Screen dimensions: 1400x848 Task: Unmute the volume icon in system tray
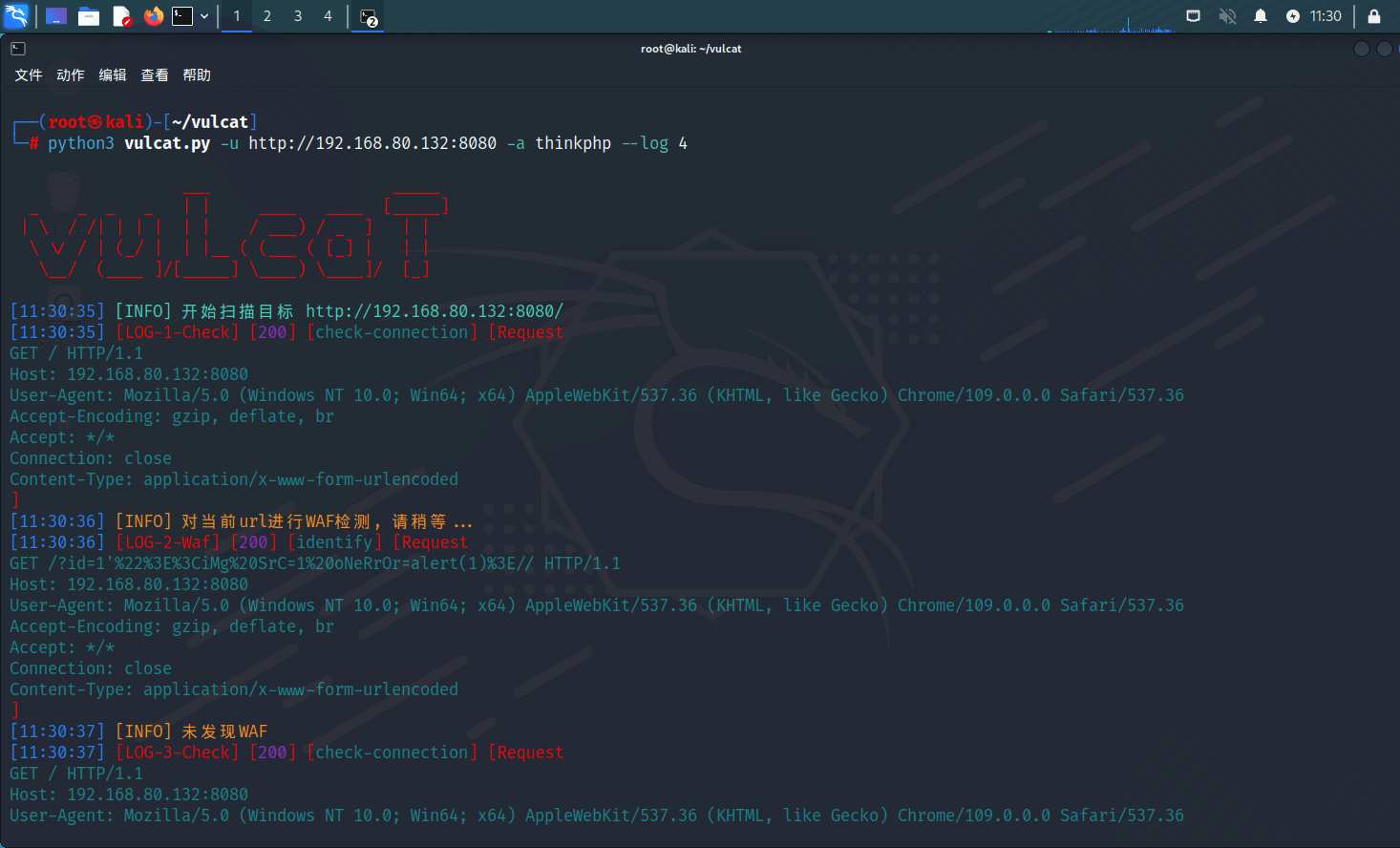coord(1227,16)
